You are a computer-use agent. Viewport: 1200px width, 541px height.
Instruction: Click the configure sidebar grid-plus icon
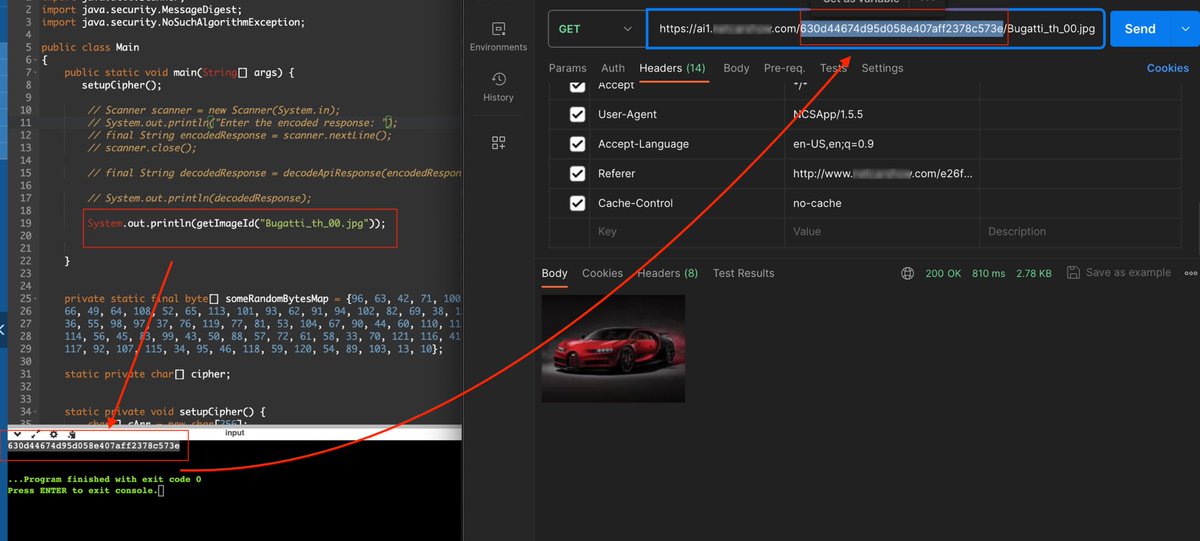[x=498, y=143]
